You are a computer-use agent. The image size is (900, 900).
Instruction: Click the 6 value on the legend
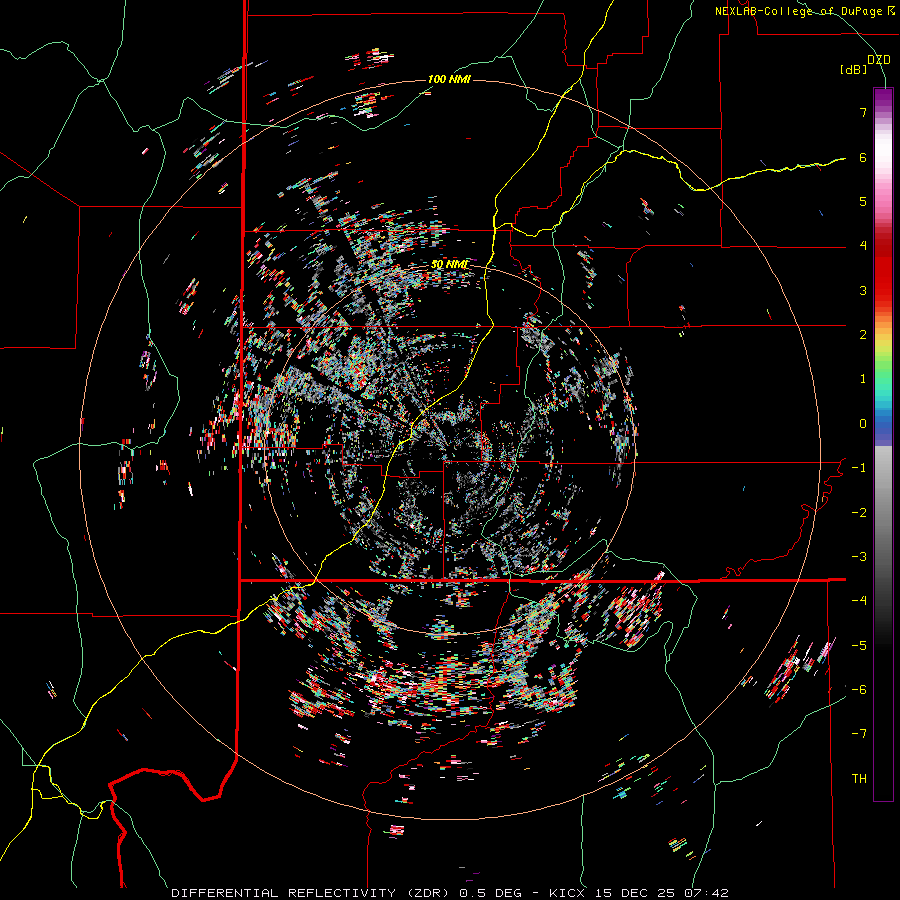tap(863, 157)
